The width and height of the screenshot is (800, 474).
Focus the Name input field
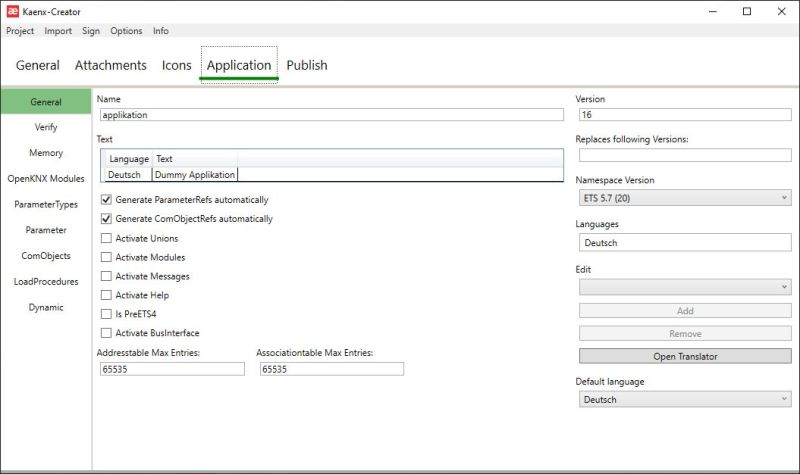332,115
